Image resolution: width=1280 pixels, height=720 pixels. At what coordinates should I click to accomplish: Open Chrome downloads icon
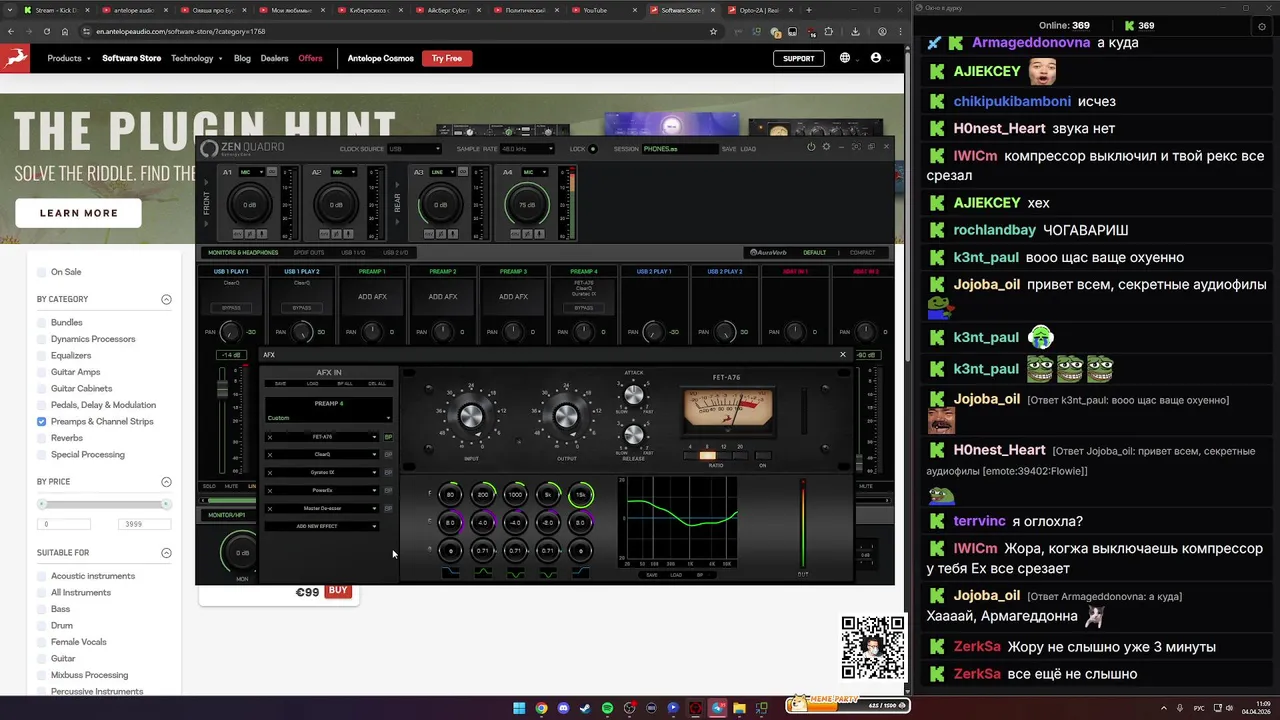855,31
